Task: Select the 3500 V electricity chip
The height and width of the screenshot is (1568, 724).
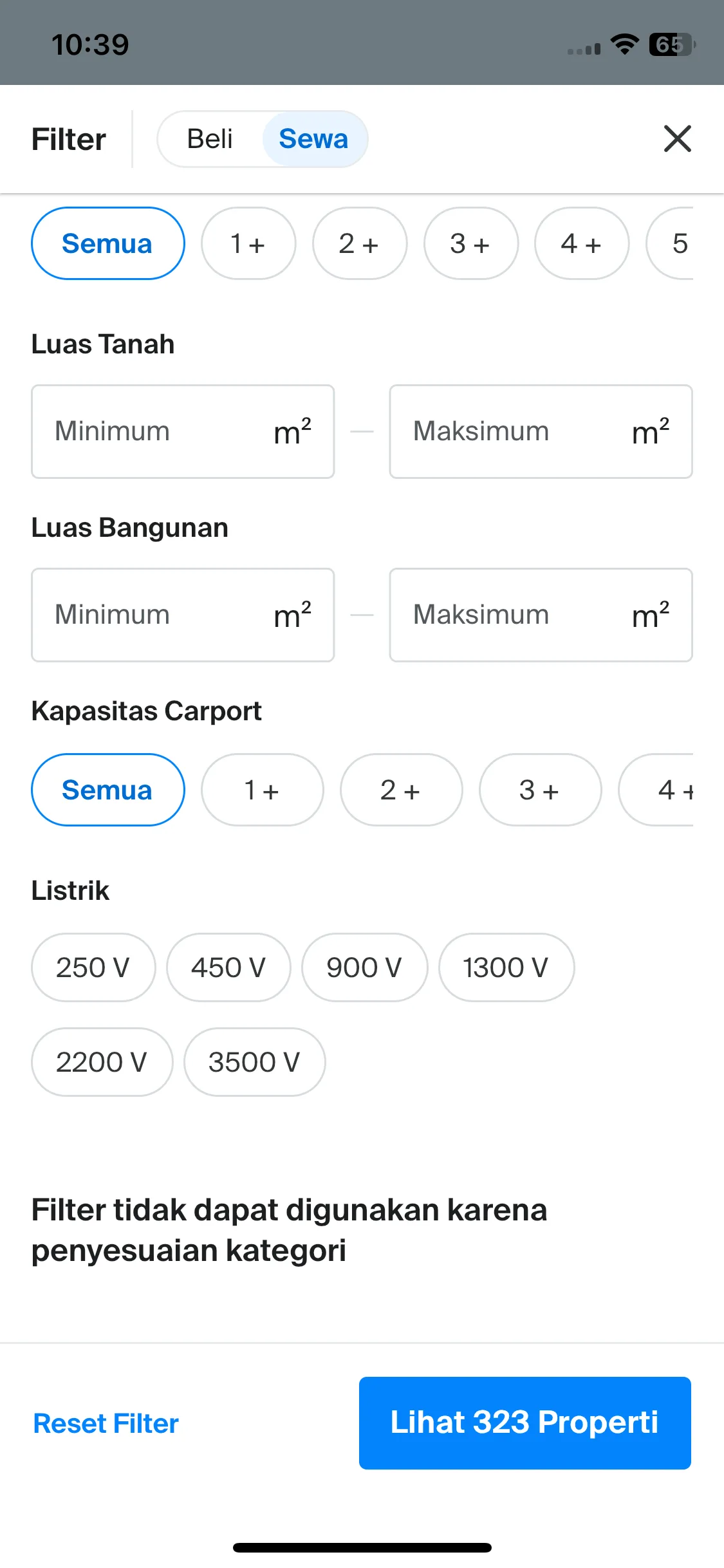Action: (x=254, y=1062)
